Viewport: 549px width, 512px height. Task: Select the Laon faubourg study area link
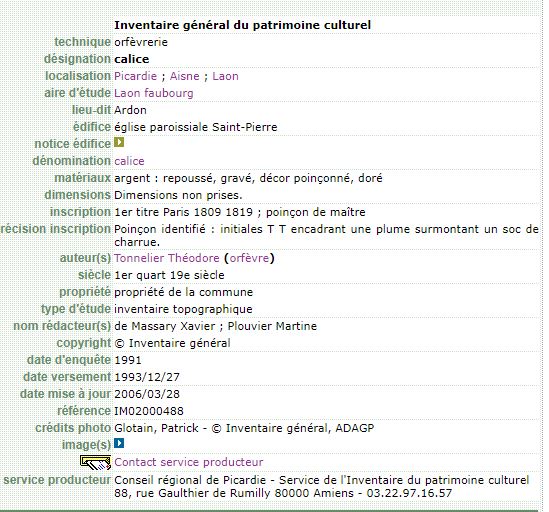click(x=154, y=93)
